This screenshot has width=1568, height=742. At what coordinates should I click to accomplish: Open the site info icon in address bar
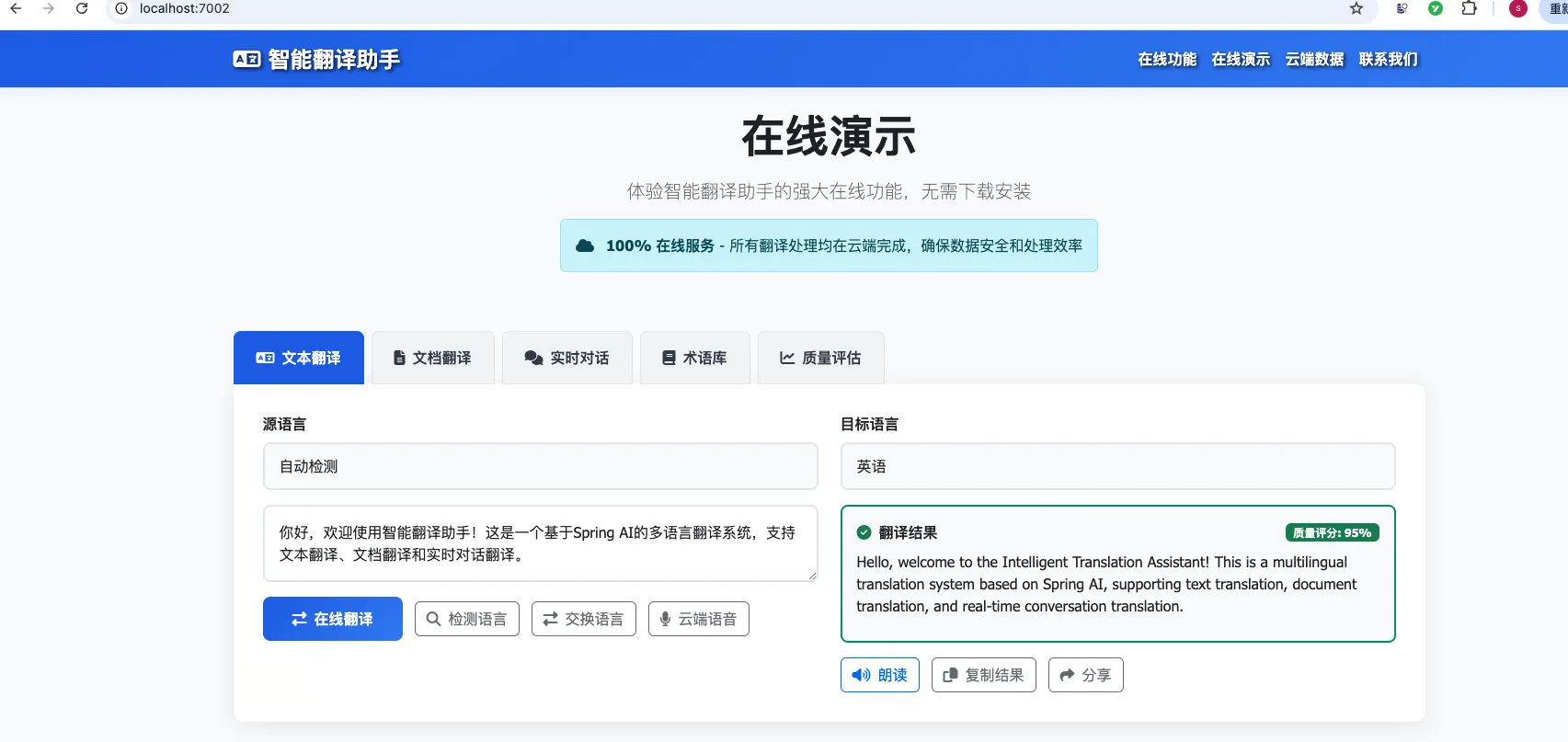pos(121,8)
